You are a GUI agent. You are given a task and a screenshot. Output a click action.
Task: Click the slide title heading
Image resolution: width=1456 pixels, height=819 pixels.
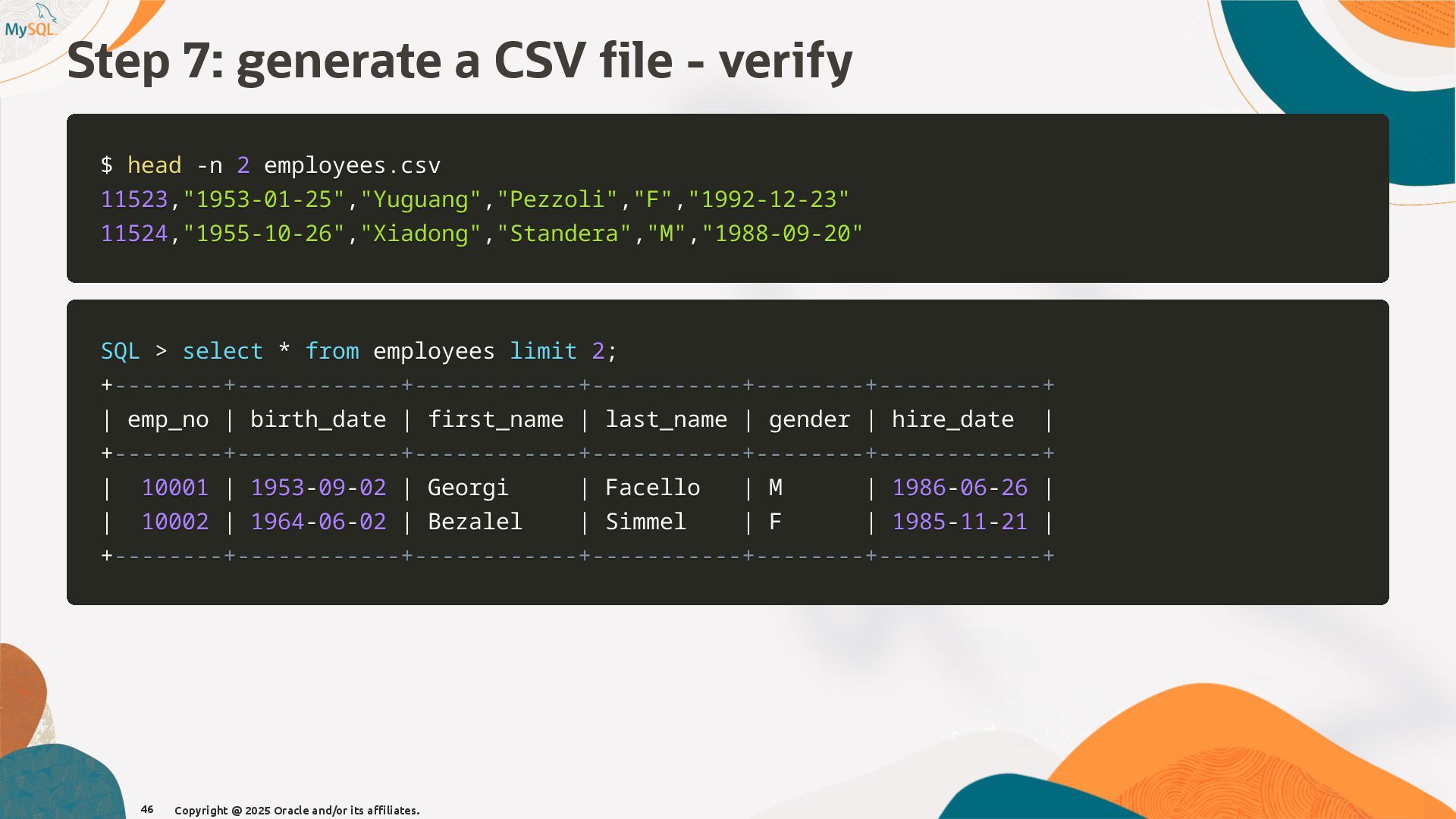pyautogui.click(x=460, y=61)
